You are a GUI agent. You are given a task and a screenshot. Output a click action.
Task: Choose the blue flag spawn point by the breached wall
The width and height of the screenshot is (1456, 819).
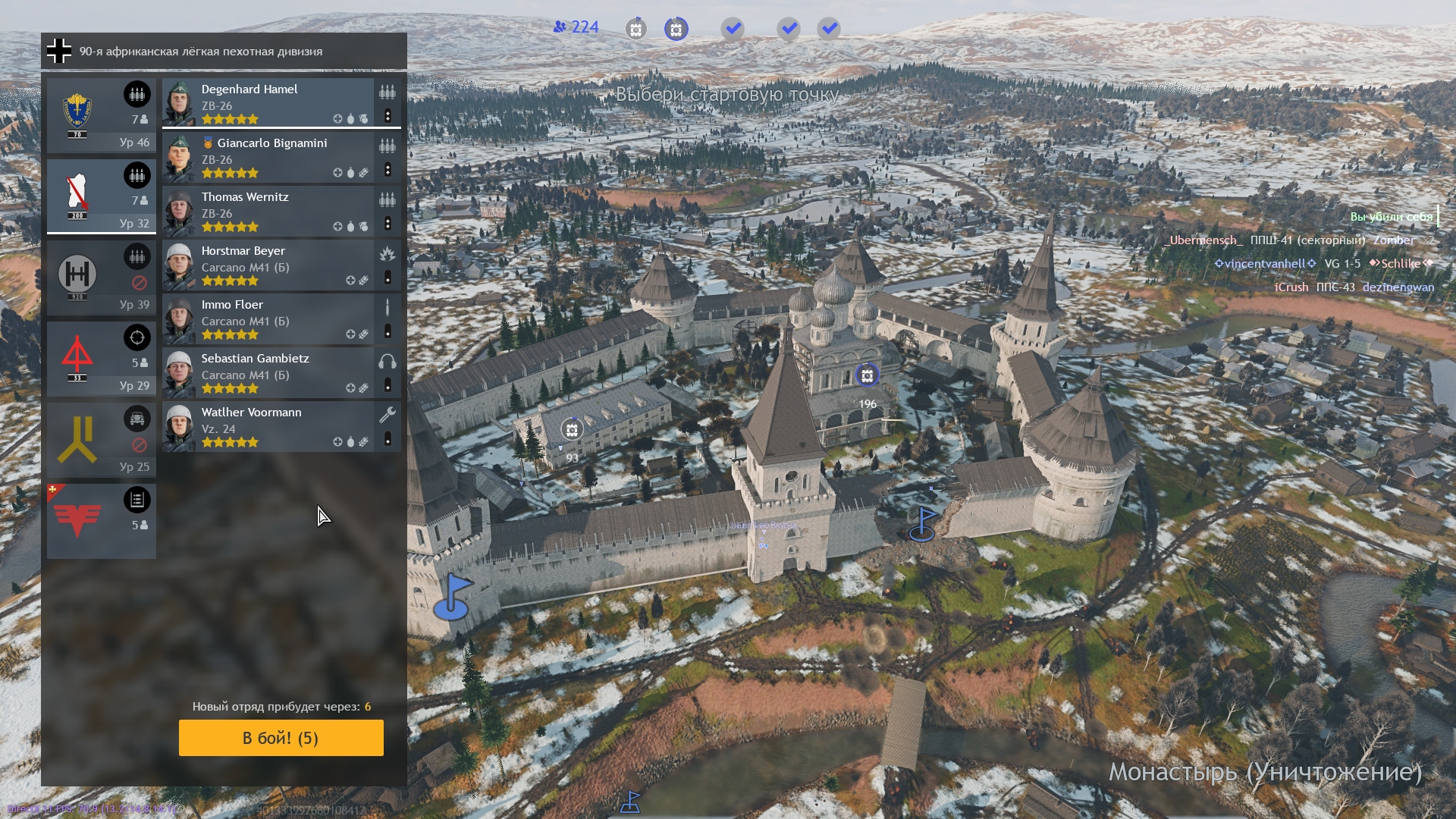pyautogui.click(x=923, y=523)
